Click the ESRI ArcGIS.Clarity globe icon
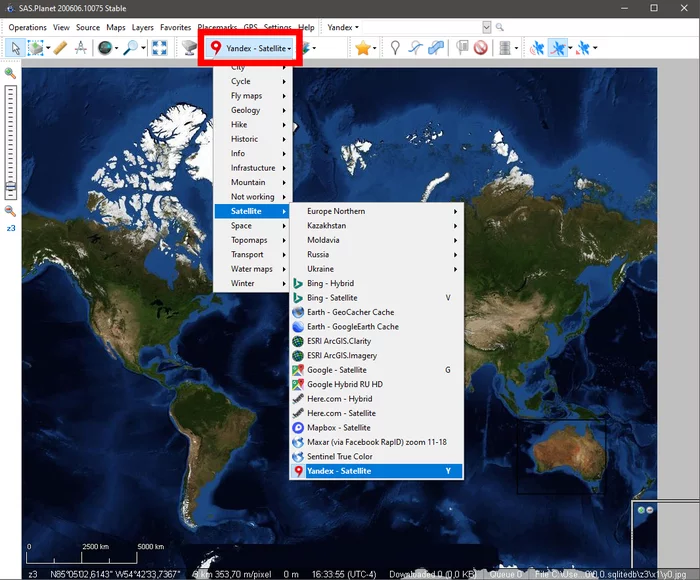The height and width of the screenshot is (580, 700). [298, 341]
